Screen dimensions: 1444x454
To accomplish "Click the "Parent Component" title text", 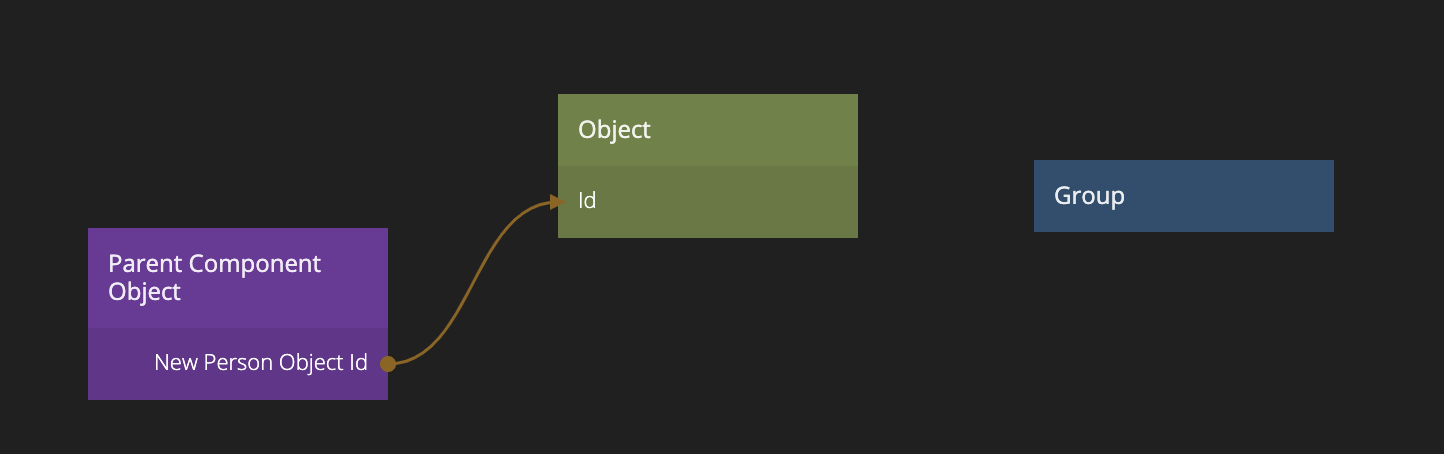I will point(214,264).
